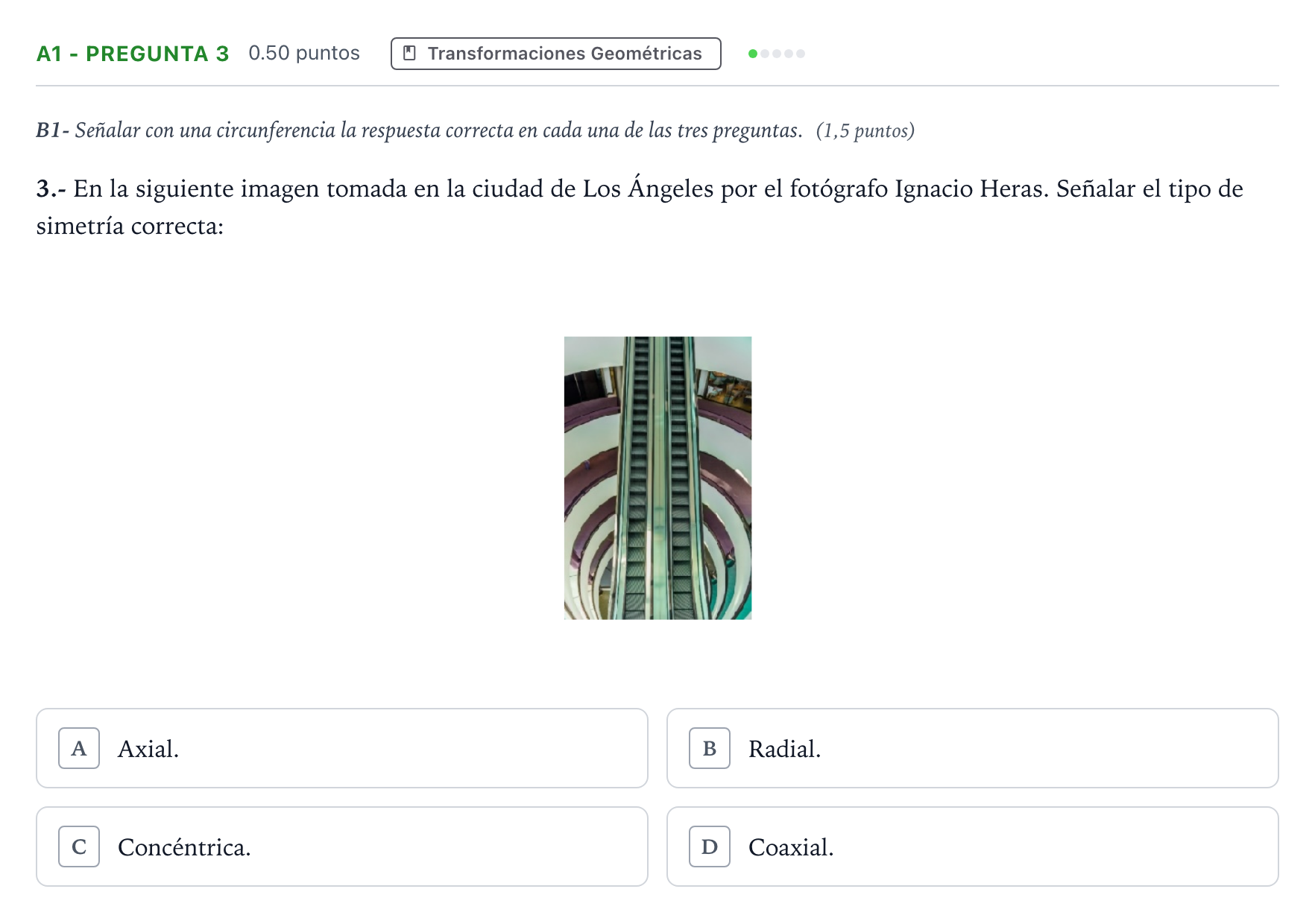
Task: Choose answer option C Concéntrica
Action: [x=342, y=847]
